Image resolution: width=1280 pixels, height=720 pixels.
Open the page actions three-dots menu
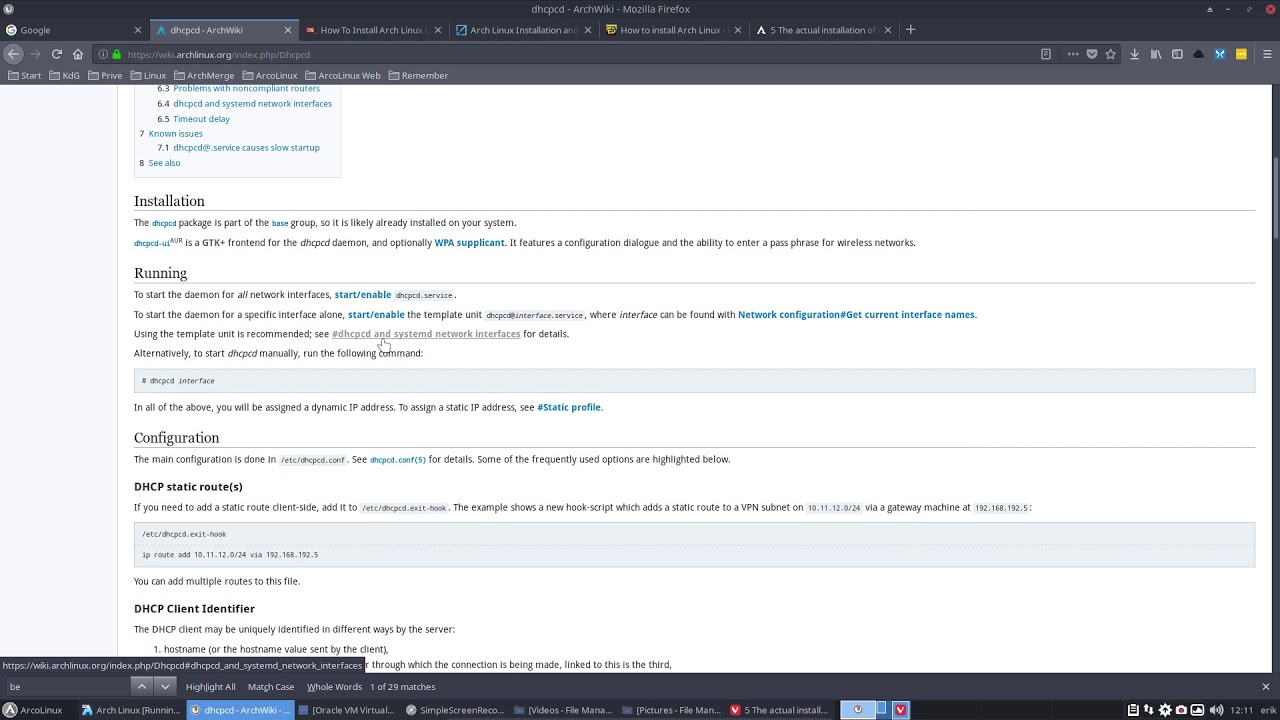pos(1072,54)
